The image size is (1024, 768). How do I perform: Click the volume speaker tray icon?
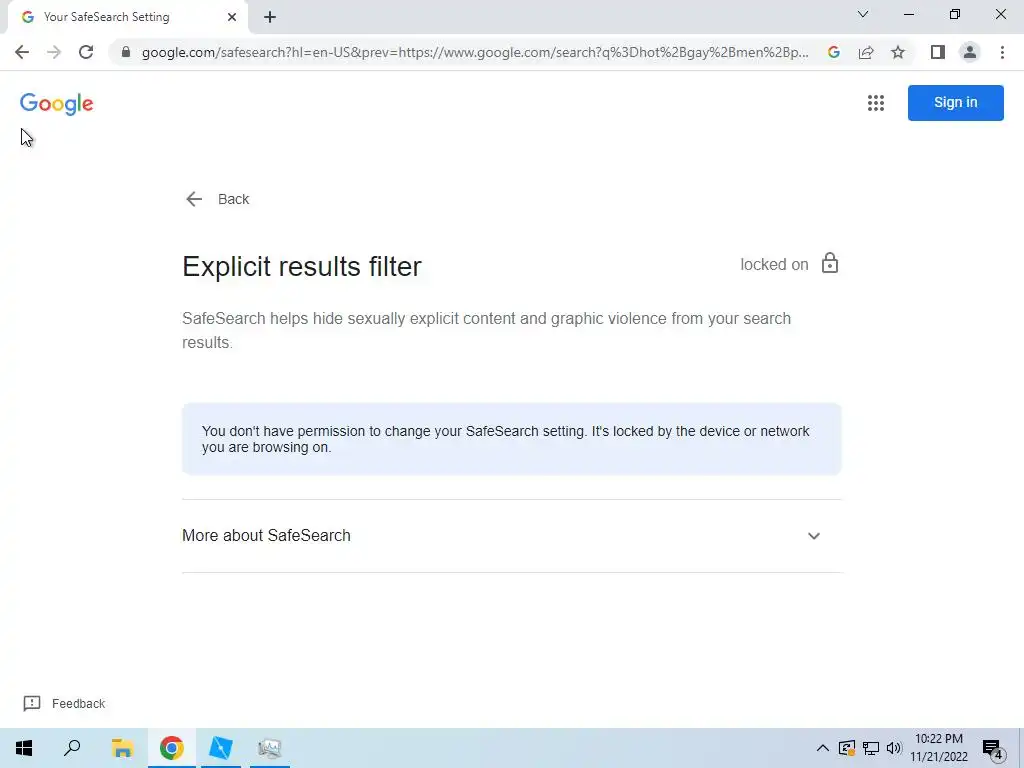click(x=894, y=748)
